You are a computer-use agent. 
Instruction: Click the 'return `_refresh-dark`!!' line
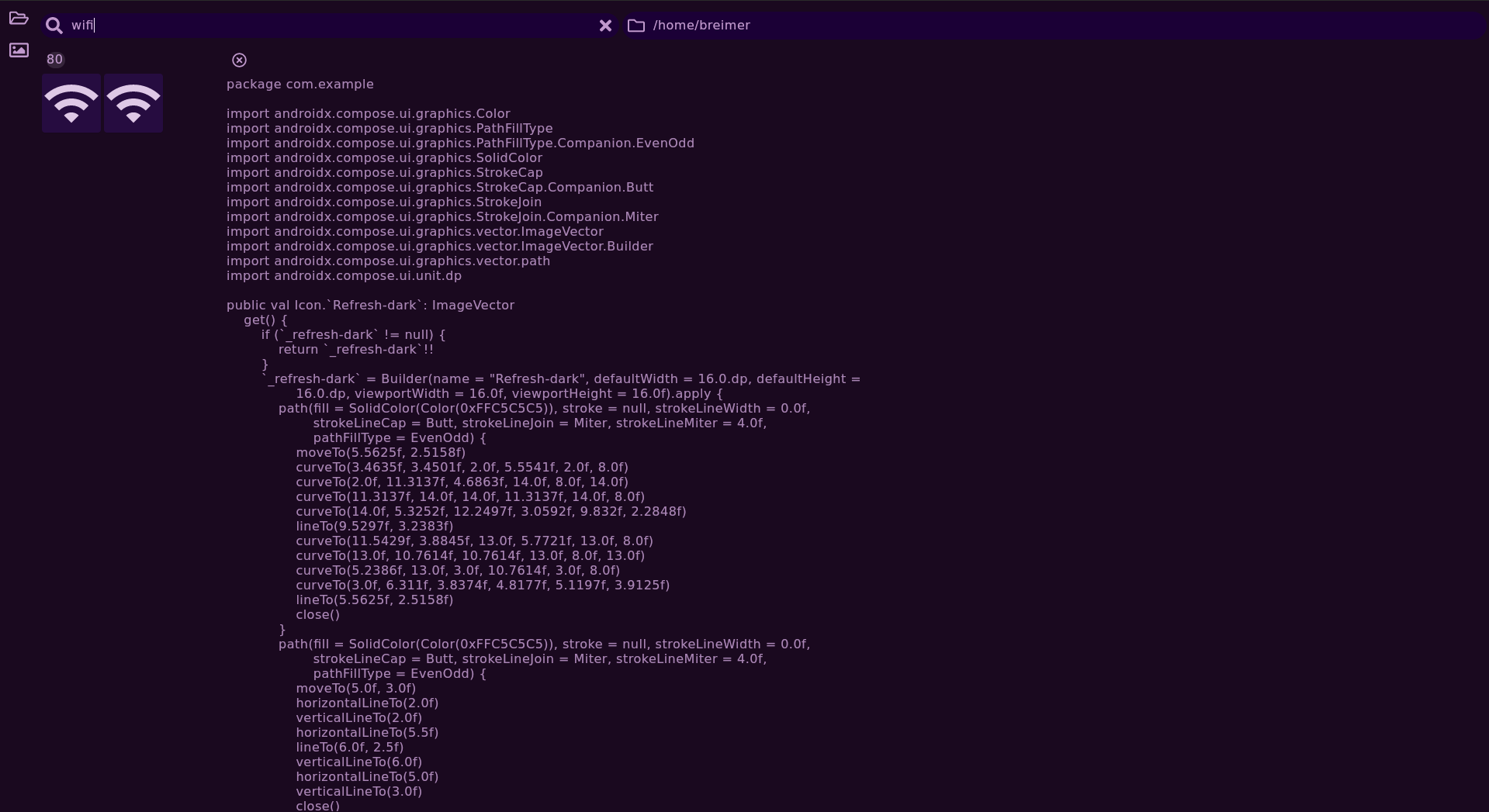(x=356, y=349)
